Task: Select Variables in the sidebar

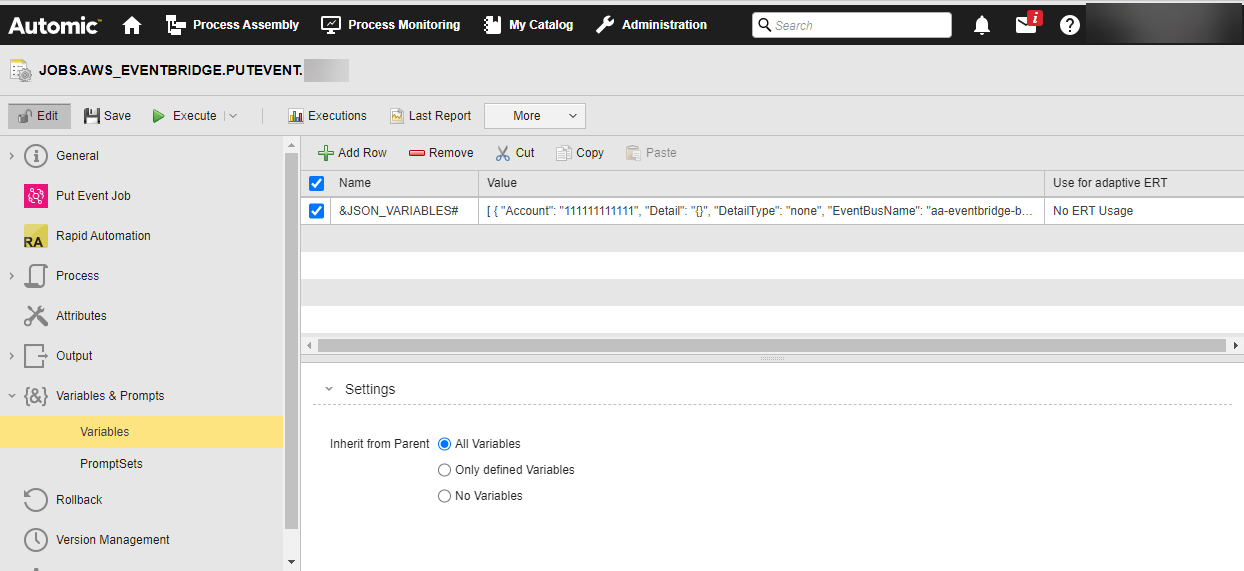Action: pos(142,432)
